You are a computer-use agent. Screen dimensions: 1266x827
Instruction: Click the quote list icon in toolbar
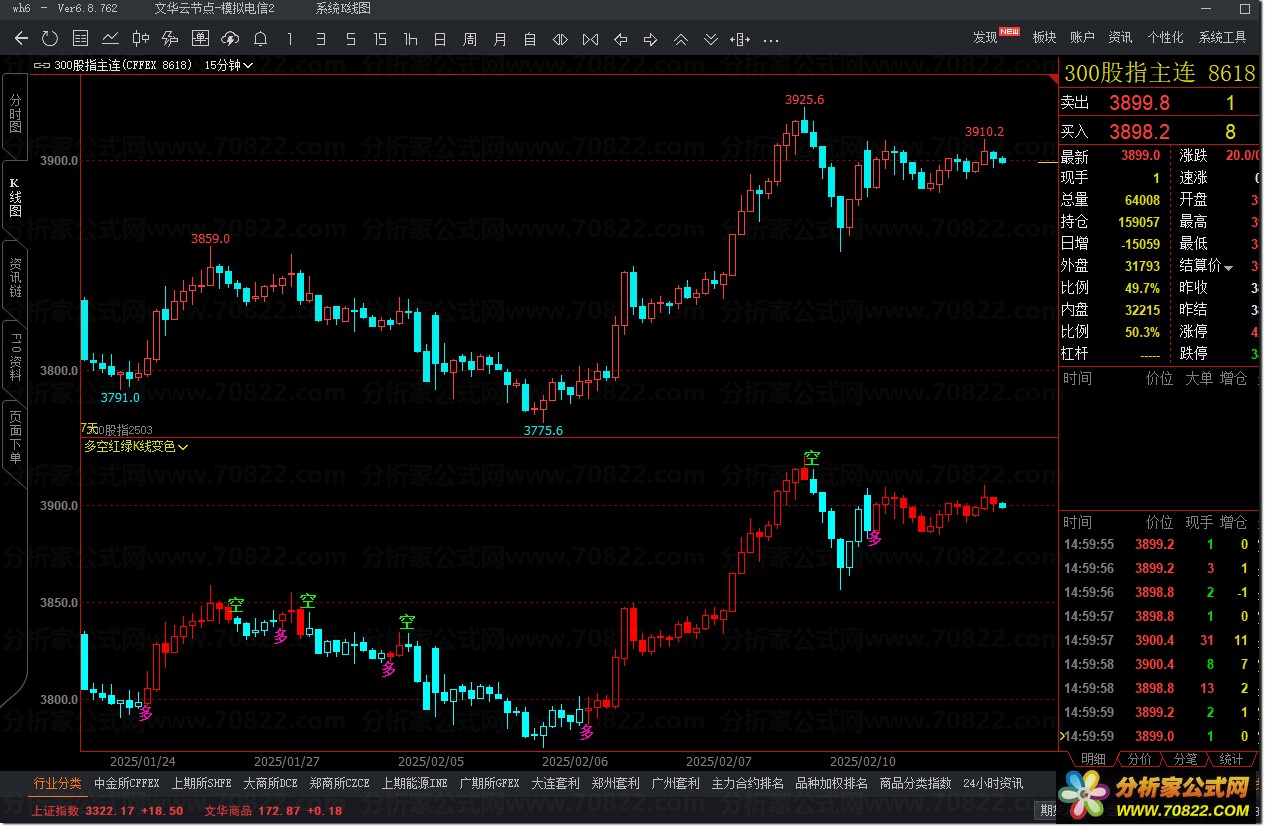(80, 39)
